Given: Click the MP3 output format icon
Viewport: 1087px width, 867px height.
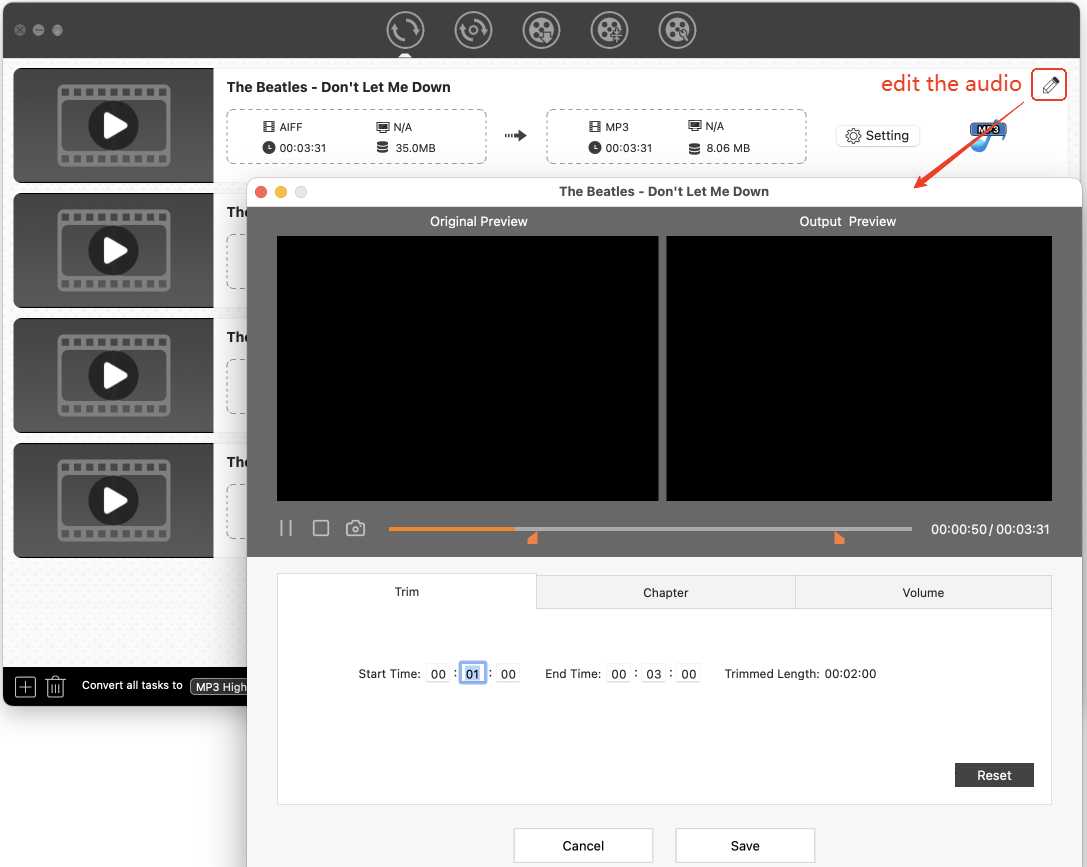Looking at the screenshot, I should pos(987,135).
